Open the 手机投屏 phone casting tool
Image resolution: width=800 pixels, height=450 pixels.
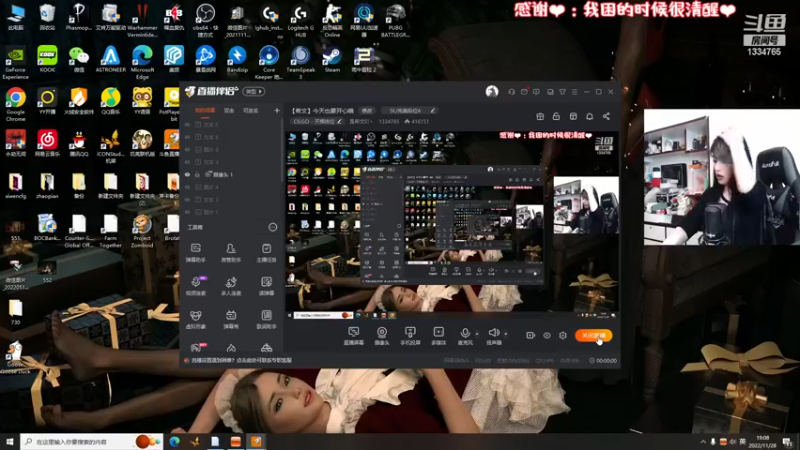410,336
